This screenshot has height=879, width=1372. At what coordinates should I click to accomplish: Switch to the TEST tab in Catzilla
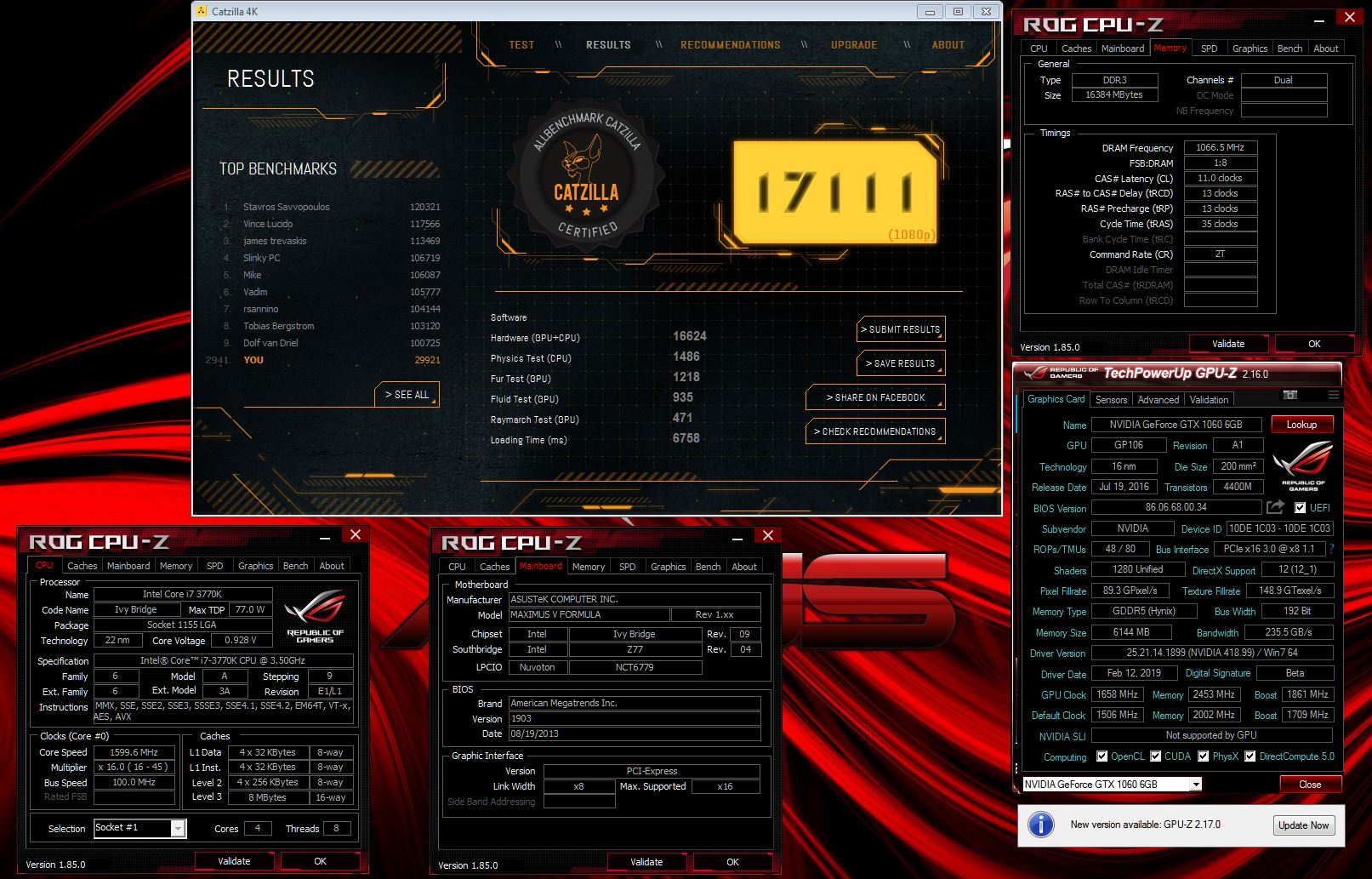pos(521,45)
